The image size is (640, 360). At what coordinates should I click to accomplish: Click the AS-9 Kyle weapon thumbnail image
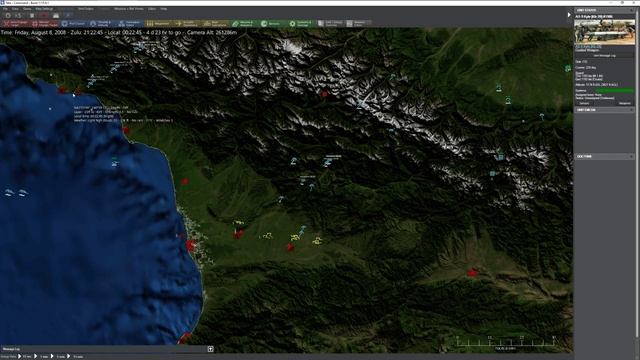605,31
